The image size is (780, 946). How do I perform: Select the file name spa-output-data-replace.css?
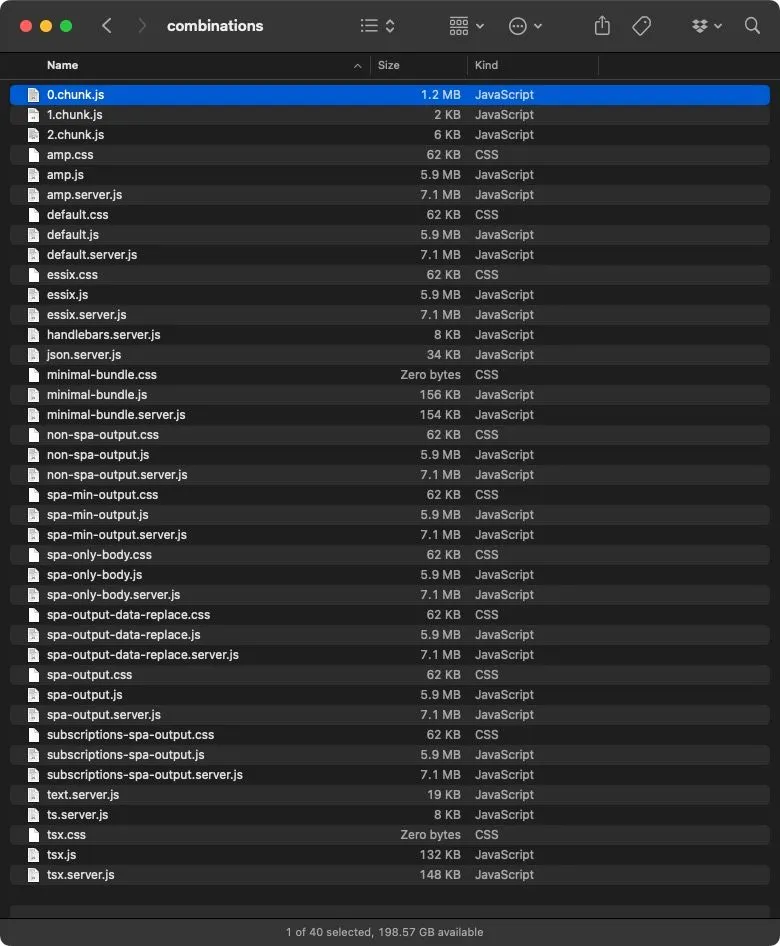click(128, 615)
